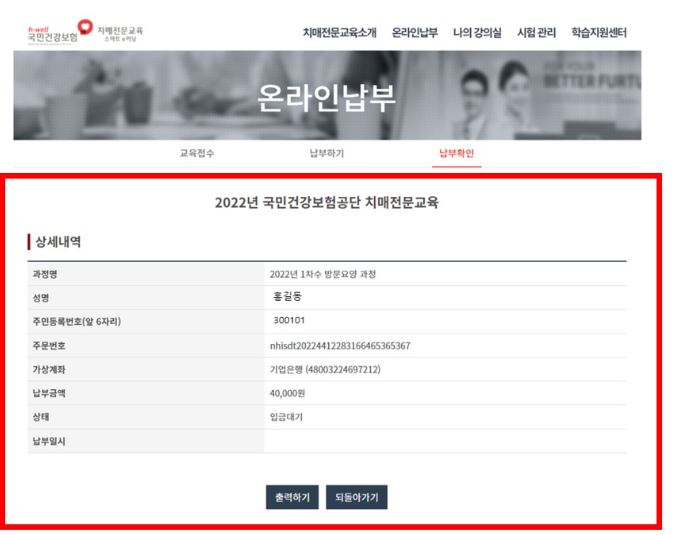Go to 나의 강의실 menu

477,32
